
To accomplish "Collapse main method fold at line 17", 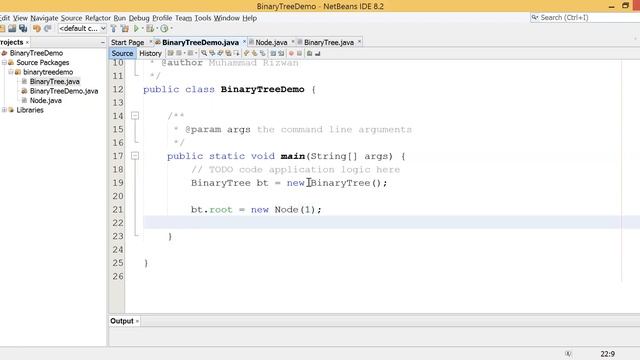I will (135, 156).
